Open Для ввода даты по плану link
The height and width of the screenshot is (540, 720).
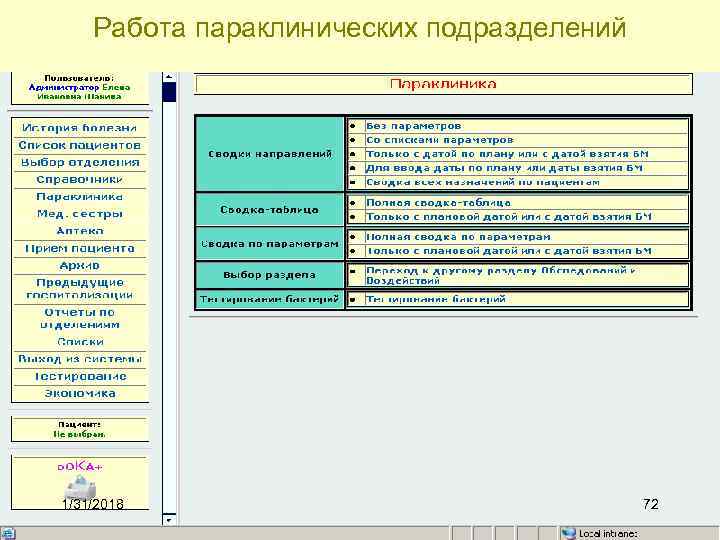[x=504, y=168]
